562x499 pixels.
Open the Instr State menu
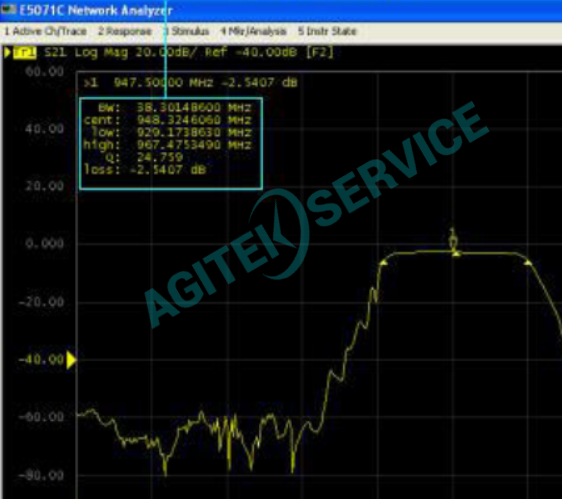(327, 31)
